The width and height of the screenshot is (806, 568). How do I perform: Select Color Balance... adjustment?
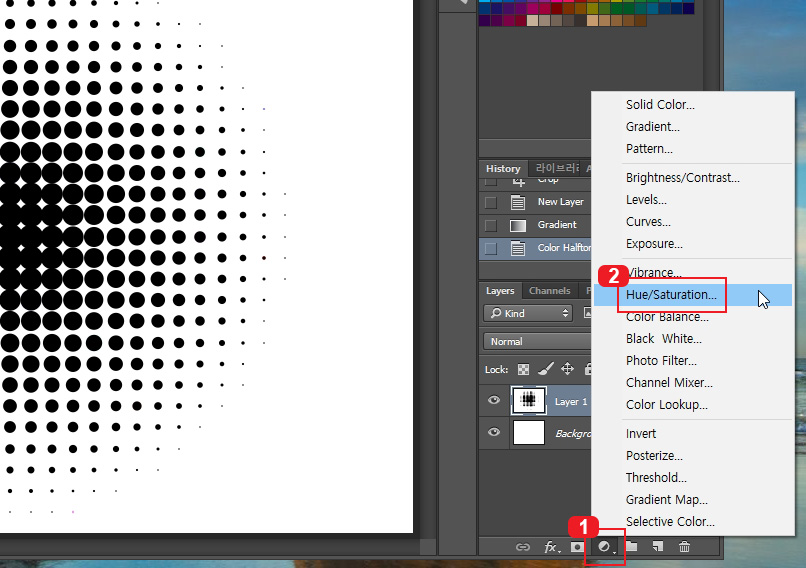(667, 317)
